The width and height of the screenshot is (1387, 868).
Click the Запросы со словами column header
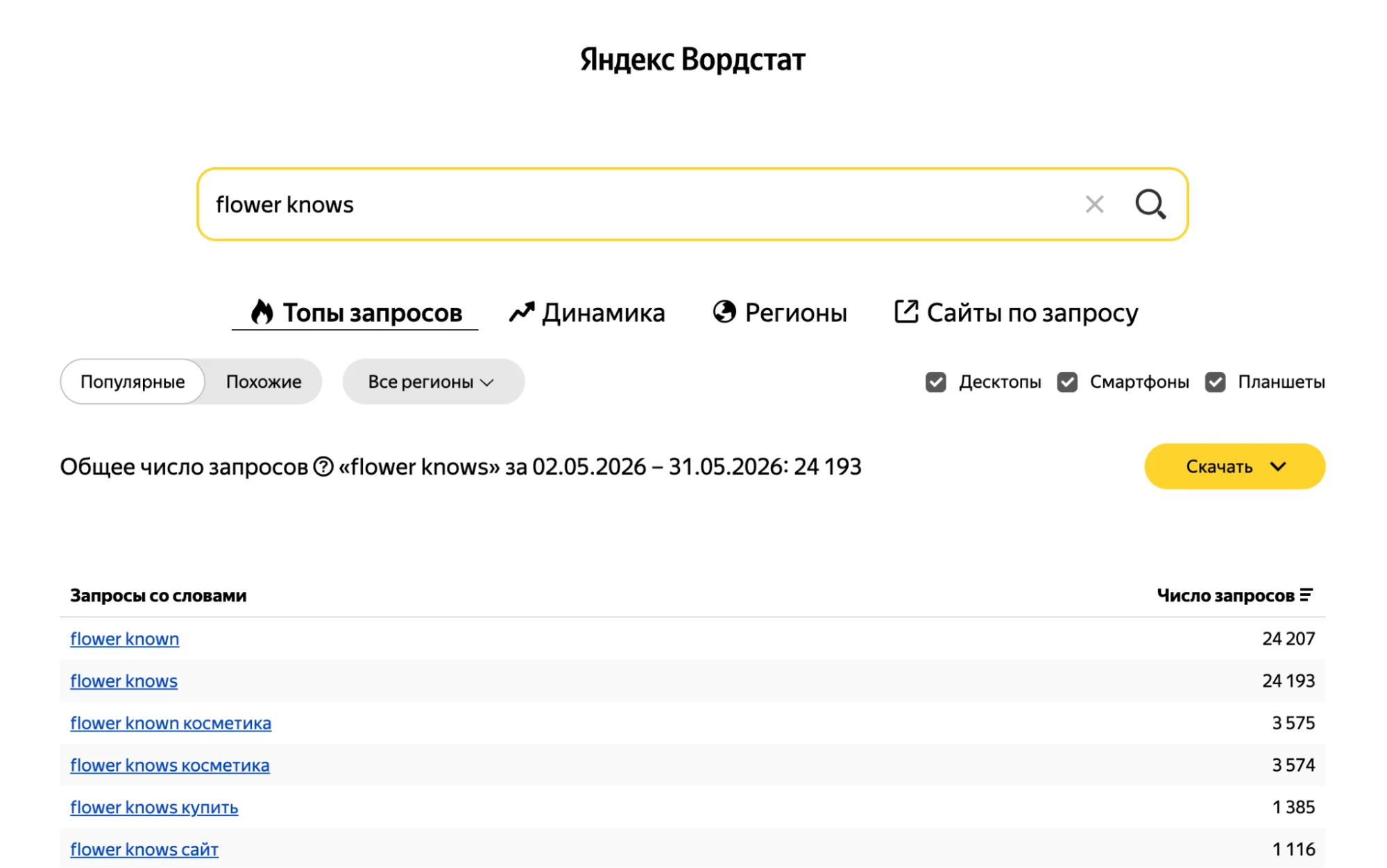point(158,595)
